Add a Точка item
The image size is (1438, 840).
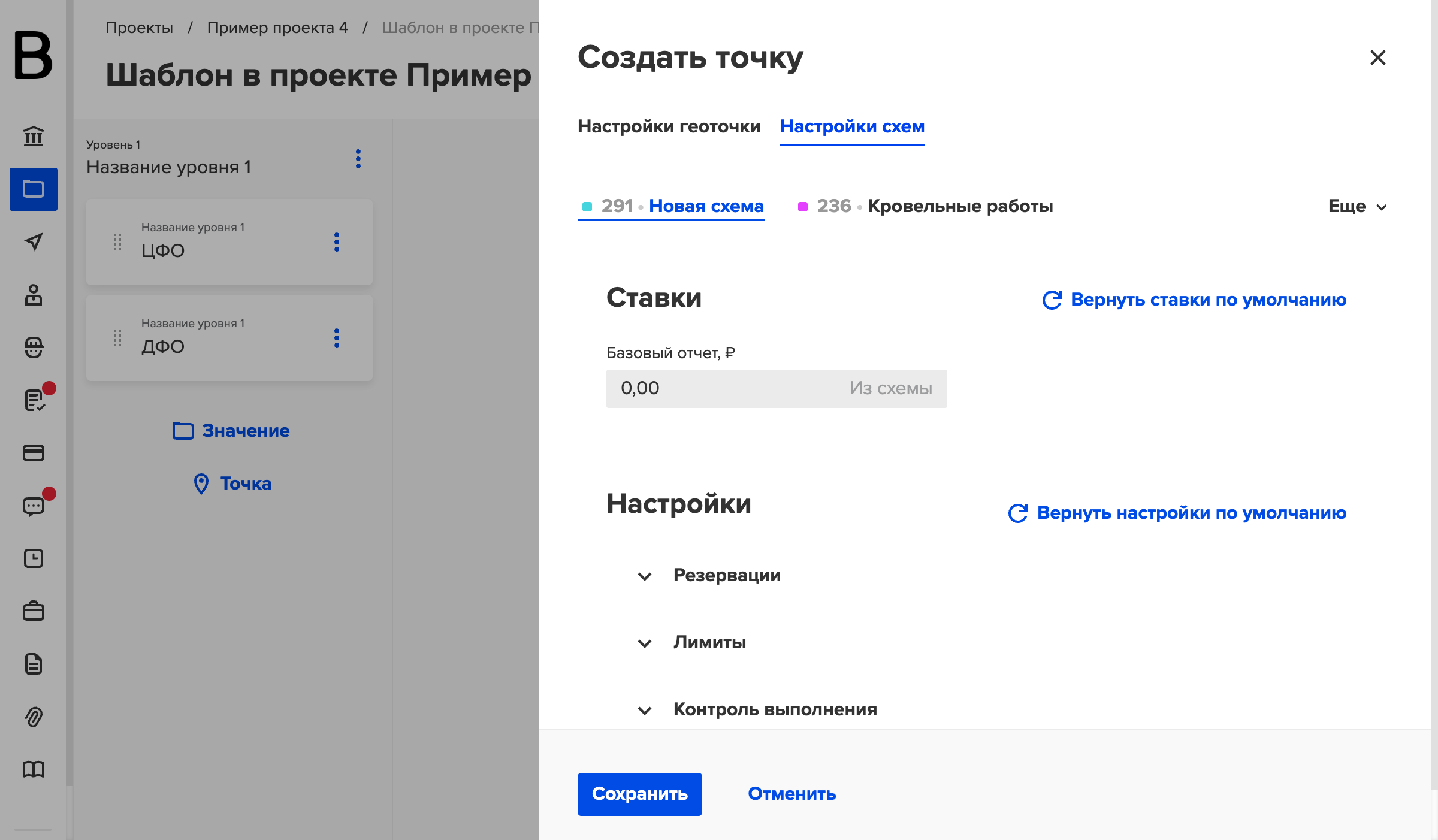tap(232, 484)
